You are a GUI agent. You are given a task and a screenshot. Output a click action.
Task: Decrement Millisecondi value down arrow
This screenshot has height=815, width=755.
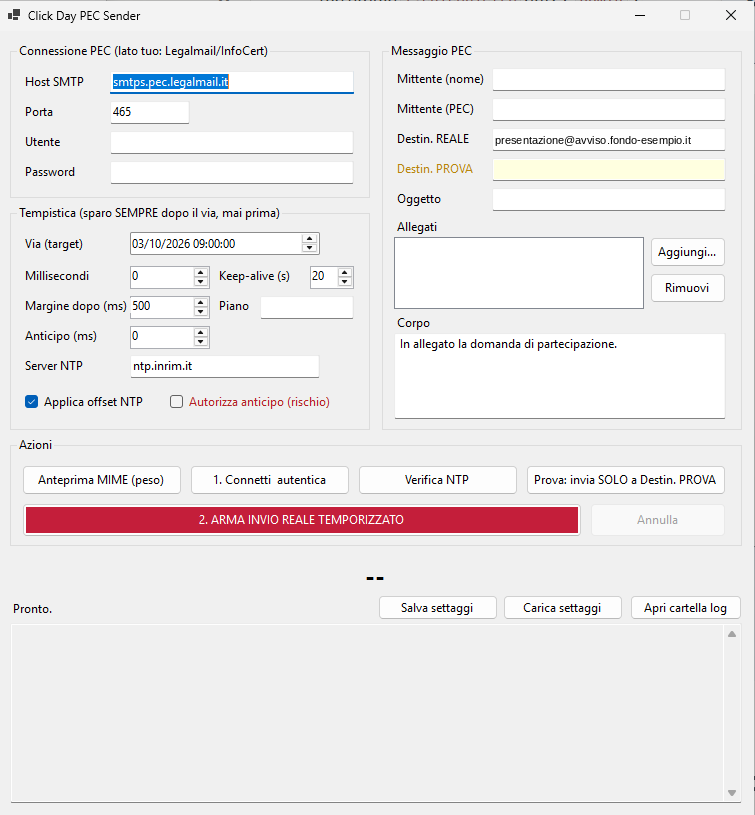201,281
